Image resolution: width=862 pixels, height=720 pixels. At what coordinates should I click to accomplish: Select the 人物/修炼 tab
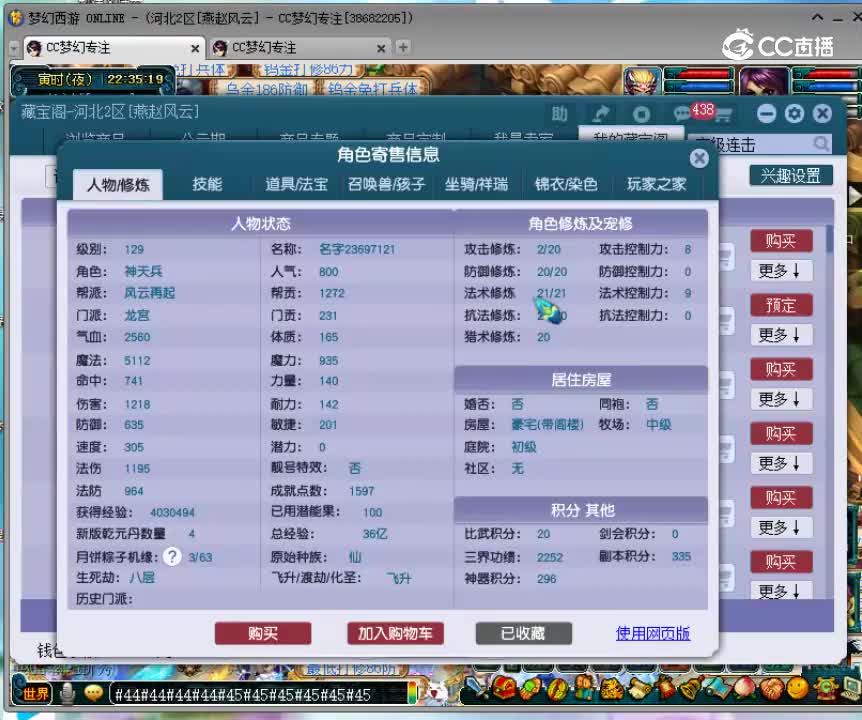(x=118, y=185)
